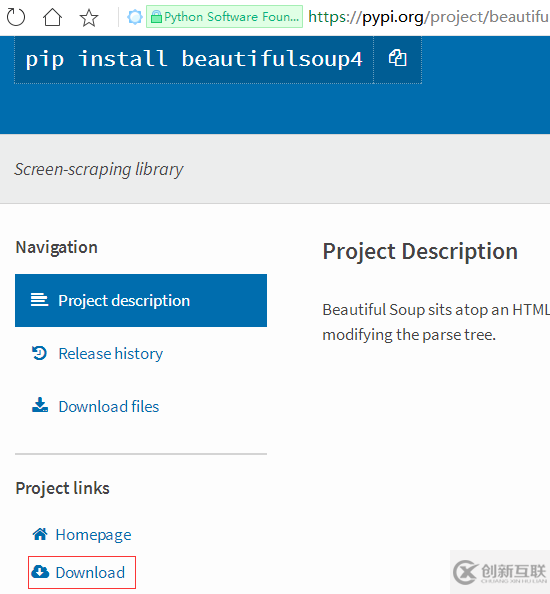The height and width of the screenshot is (594, 550).
Task: Click the cloud download icon beside Download
Action: pos(40,572)
